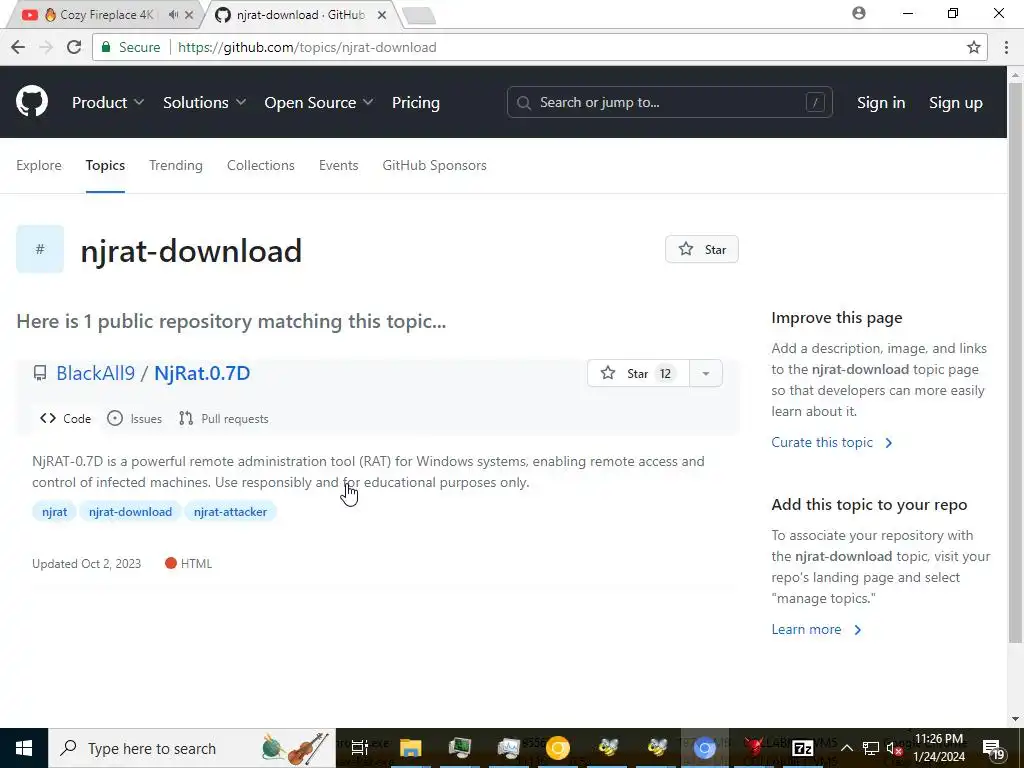This screenshot has width=1024, height=768.
Task: Open the Star list dropdown arrow
Action: (x=706, y=374)
